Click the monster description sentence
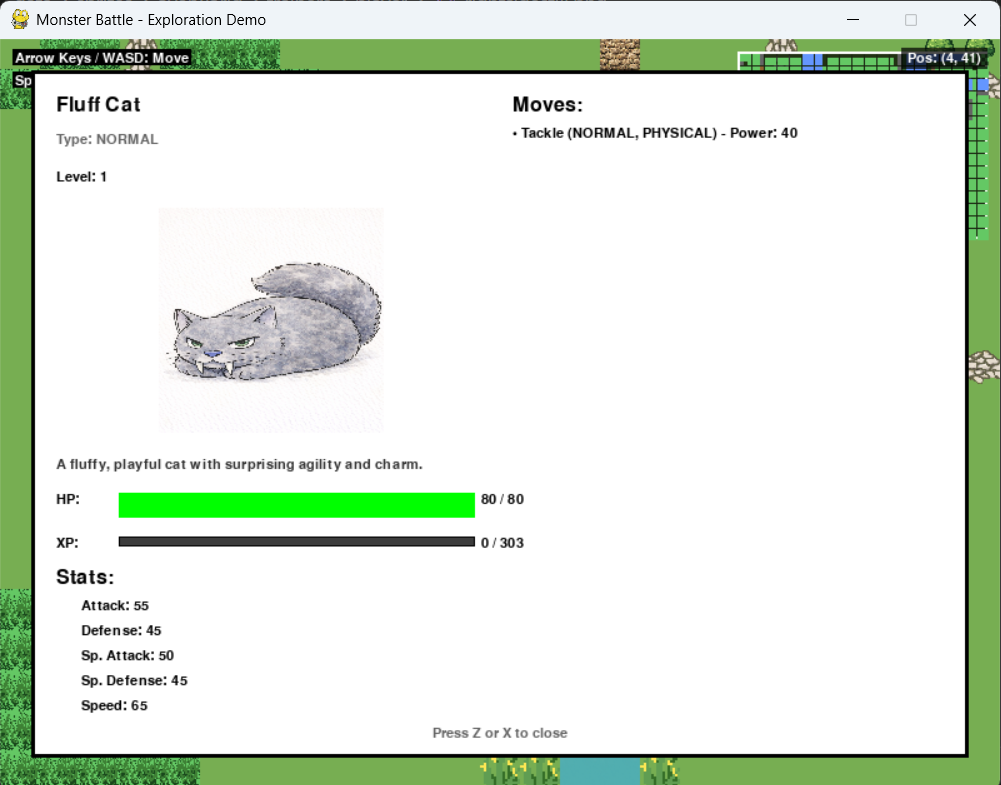This screenshot has height=785, width=1001. (239, 464)
